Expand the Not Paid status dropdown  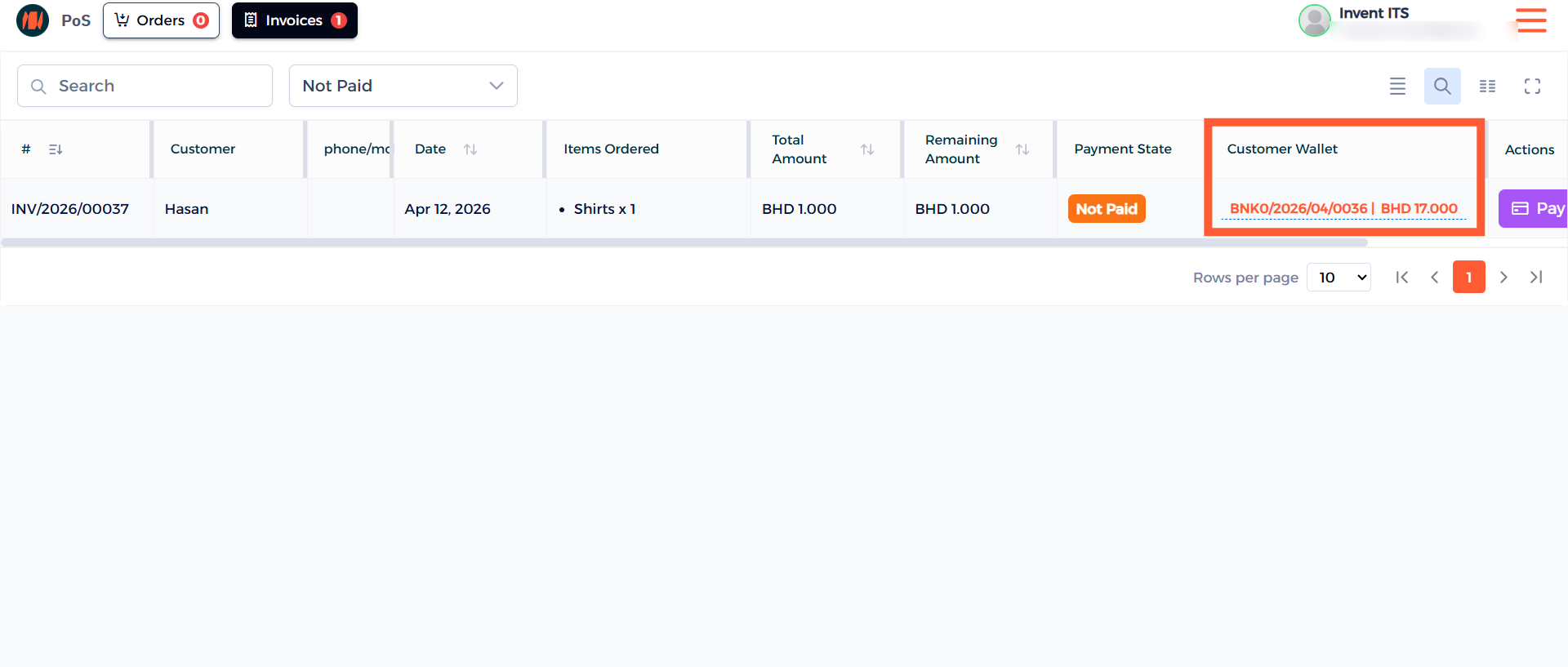point(403,86)
